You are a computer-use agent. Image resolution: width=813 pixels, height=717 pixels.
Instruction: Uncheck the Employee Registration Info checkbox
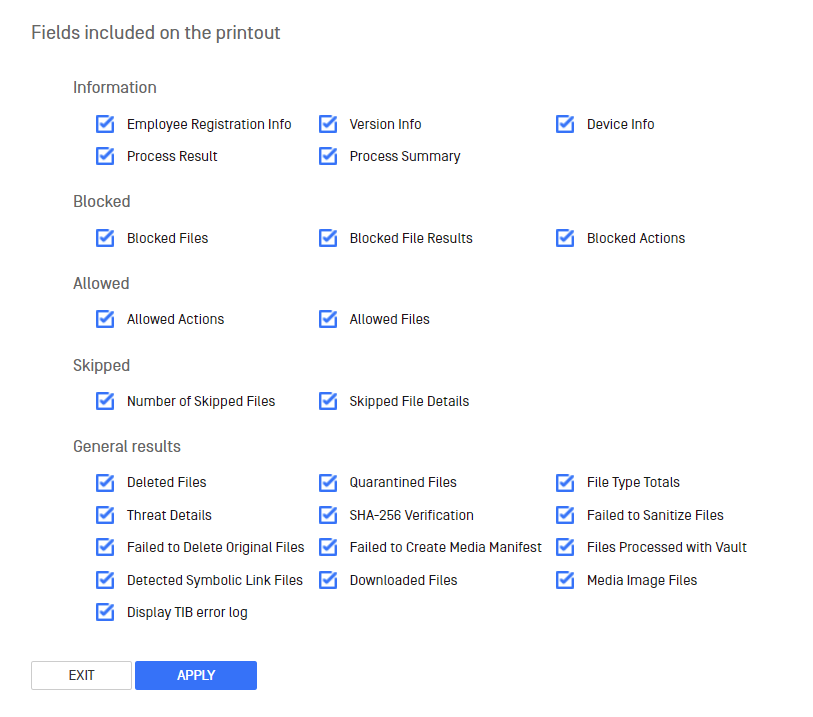pyautogui.click(x=105, y=124)
